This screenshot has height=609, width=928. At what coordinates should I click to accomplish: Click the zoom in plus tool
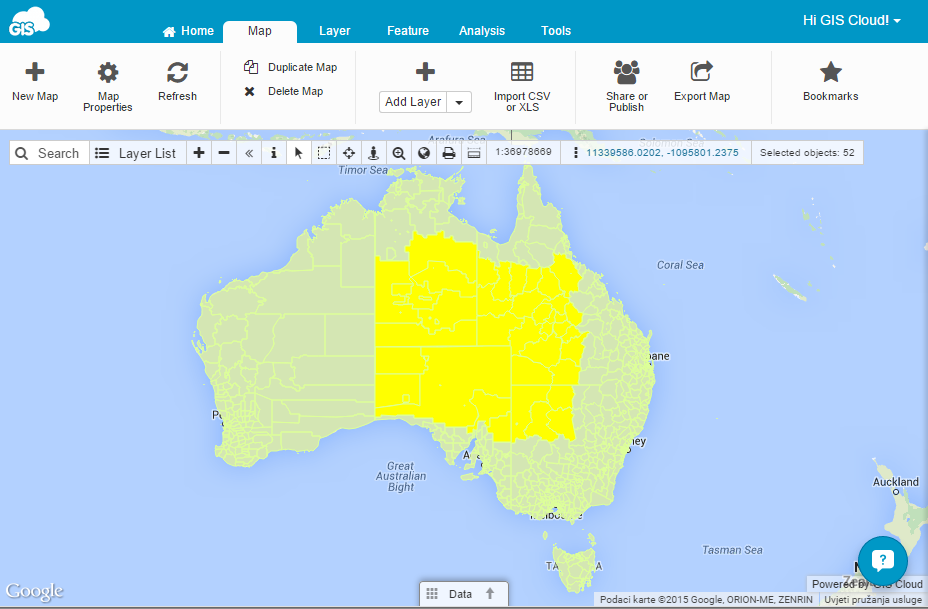[199, 153]
